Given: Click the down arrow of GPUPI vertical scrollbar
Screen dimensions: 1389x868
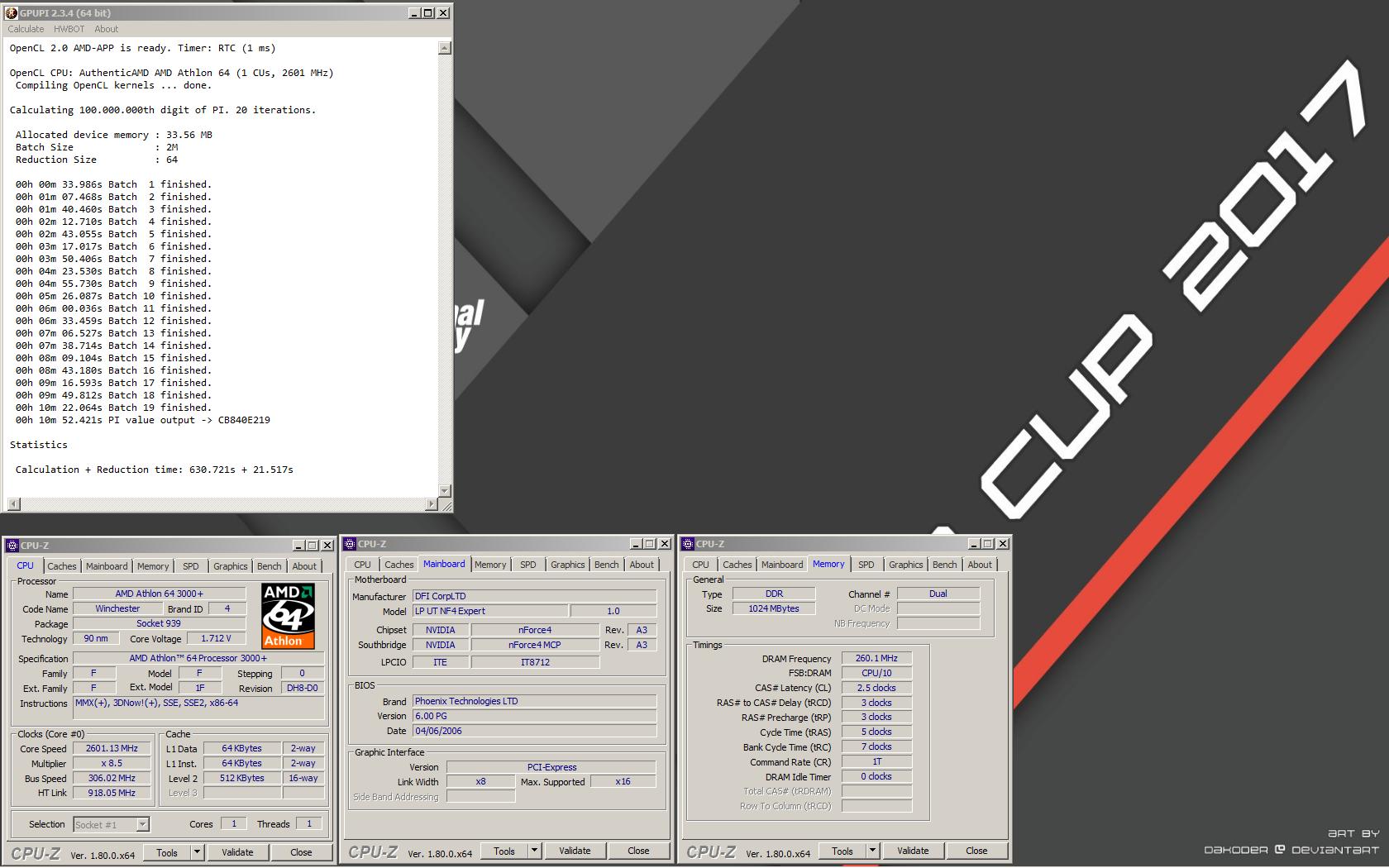Looking at the screenshot, I should pyautogui.click(x=445, y=491).
